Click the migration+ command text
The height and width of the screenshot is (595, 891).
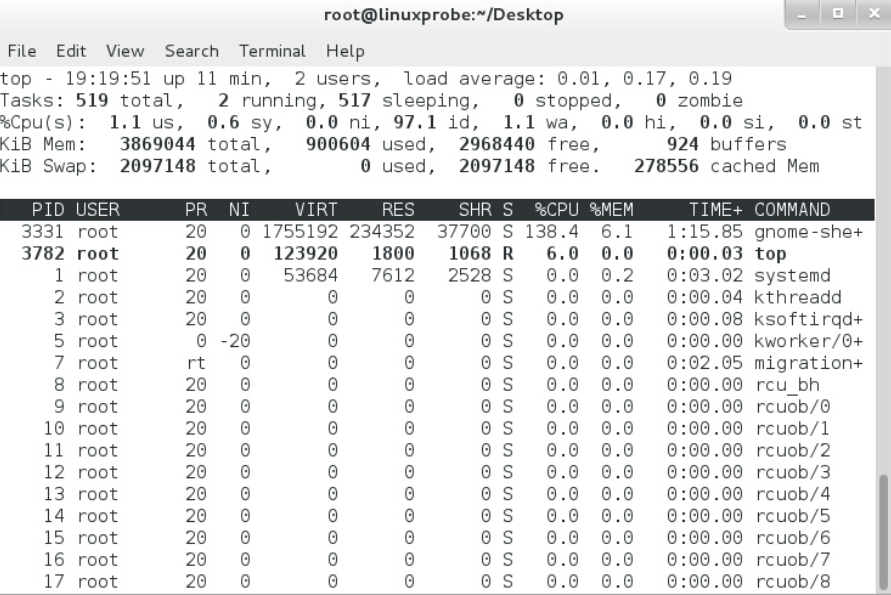[809, 363]
